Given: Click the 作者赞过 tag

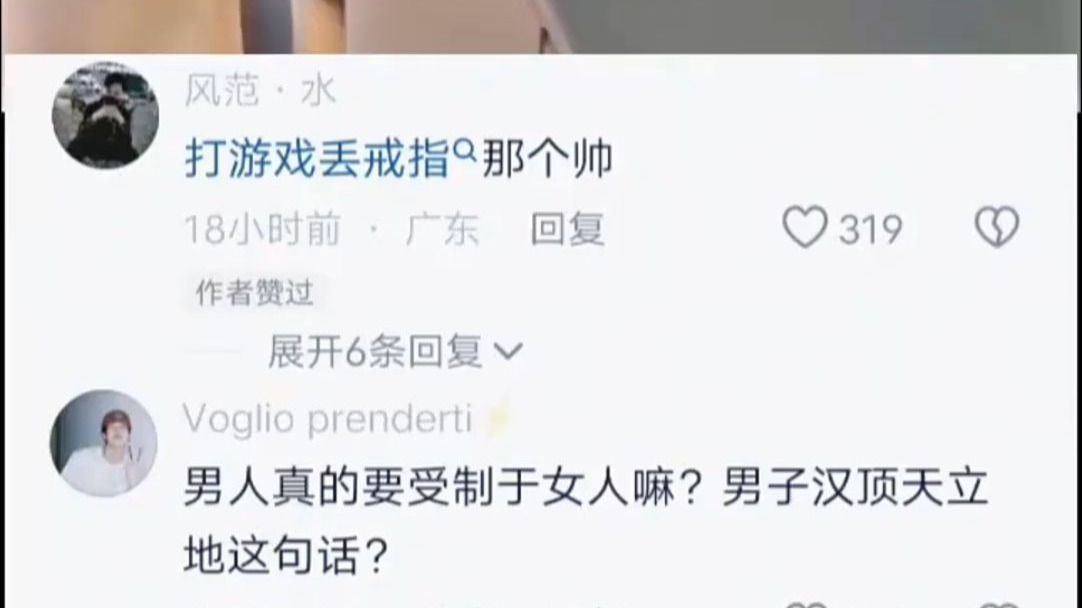Looking at the screenshot, I should pos(255,293).
